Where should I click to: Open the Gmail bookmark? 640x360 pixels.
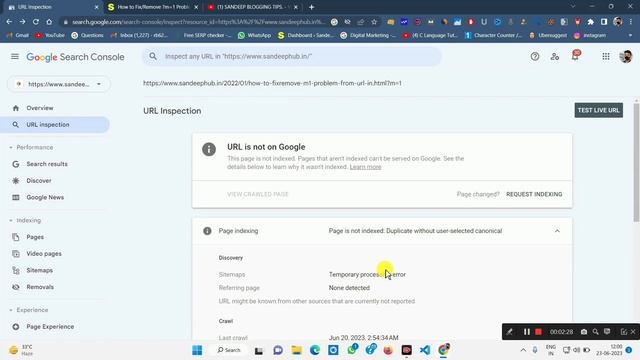[x=18, y=36]
